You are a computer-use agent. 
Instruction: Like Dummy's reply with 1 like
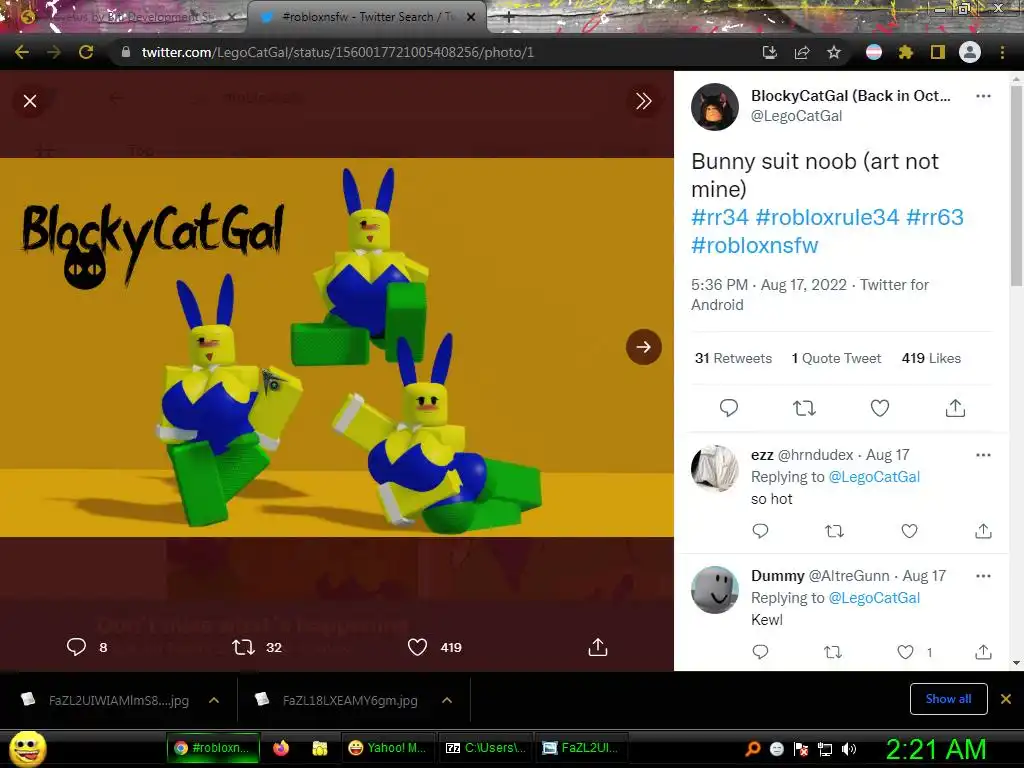coord(905,652)
